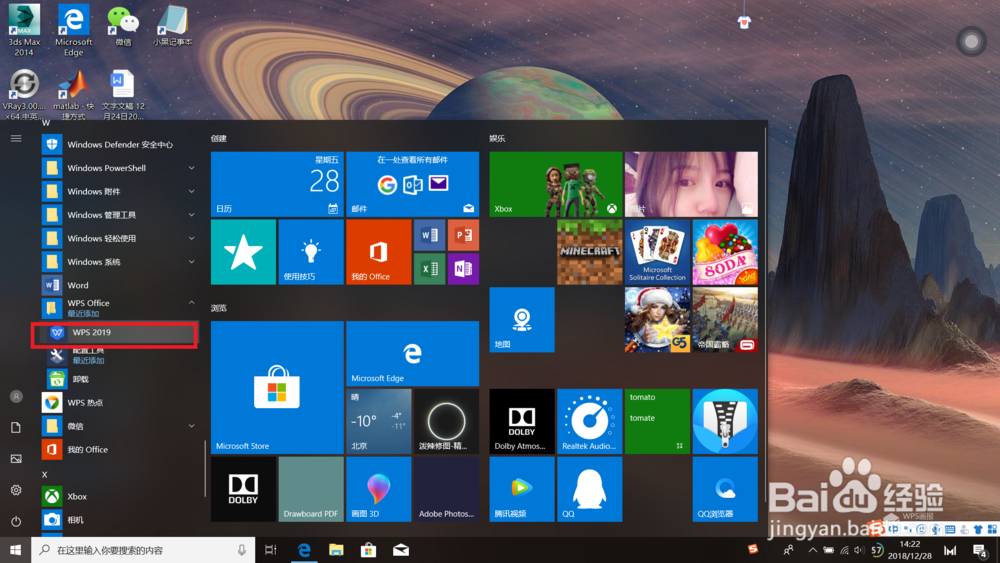This screenshot has height=563, width=1000.
Task: Open the QQ penguin tile
Action: point(589,489)
